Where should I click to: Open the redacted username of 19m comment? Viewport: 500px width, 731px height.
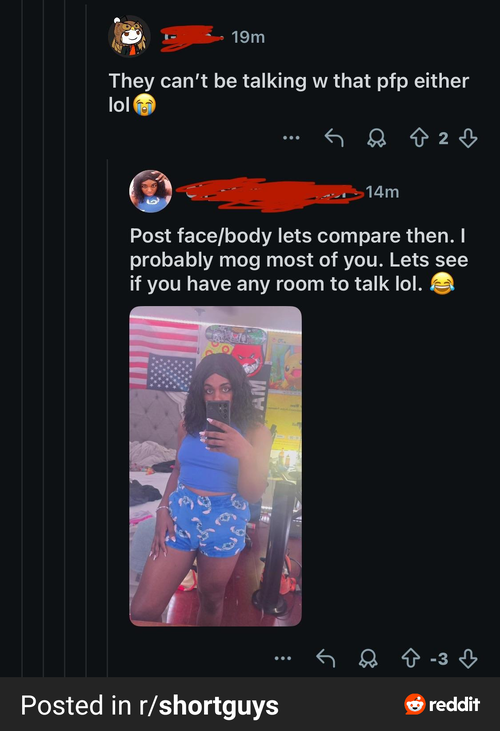coord(192,37)
